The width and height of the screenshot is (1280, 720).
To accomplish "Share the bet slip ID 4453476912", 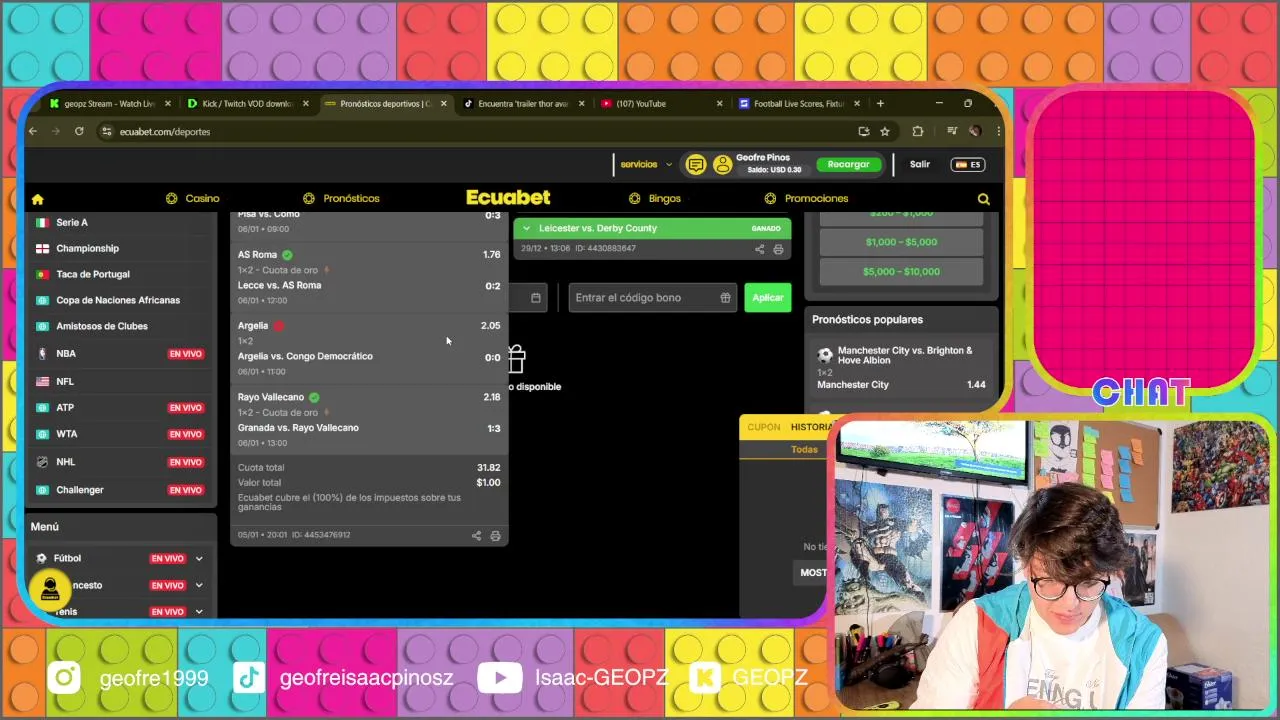I will click(x=476, y=536).
